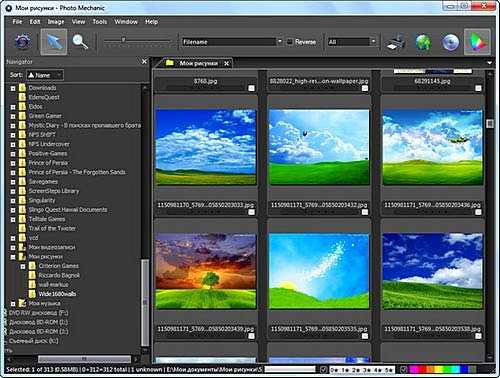Expand the Downloads folder node
Screen dimensions: 500x378
[13, 88]
